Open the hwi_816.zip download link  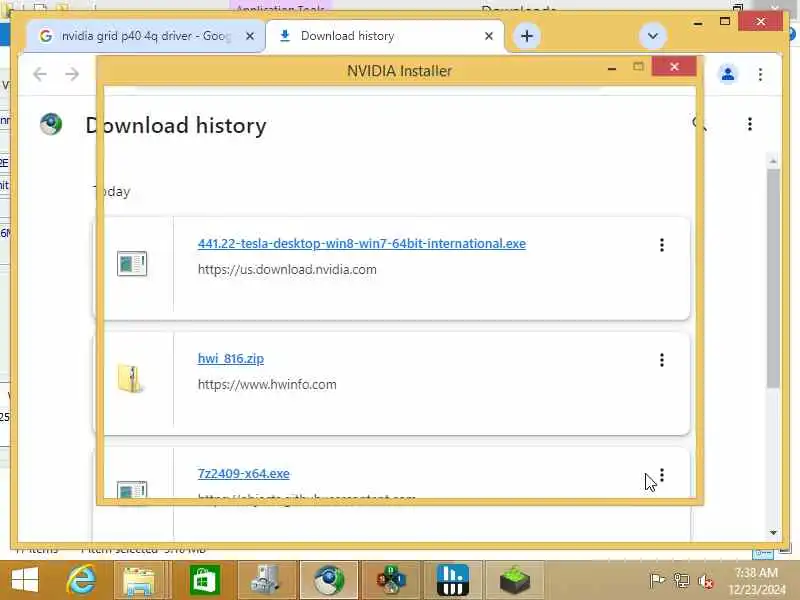coord(231,359)
